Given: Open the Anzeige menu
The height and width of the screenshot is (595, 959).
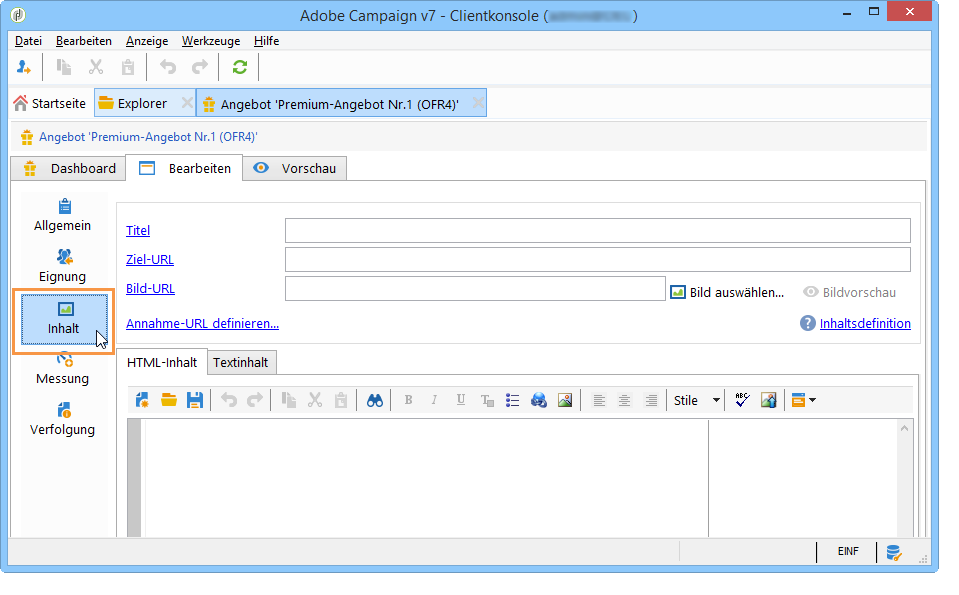Looking at the screenshot, I should (147, 41).
